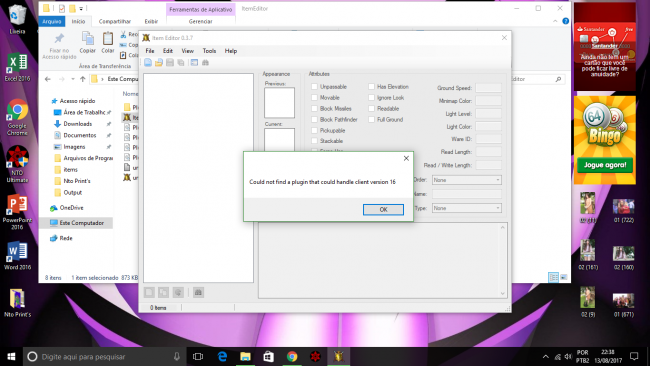Toggle the Ignore Look checkbox

pos(371,97)
